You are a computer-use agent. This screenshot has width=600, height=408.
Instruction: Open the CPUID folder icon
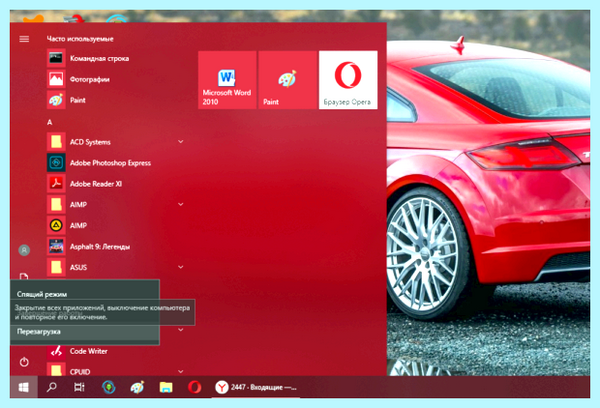(56, 370)
